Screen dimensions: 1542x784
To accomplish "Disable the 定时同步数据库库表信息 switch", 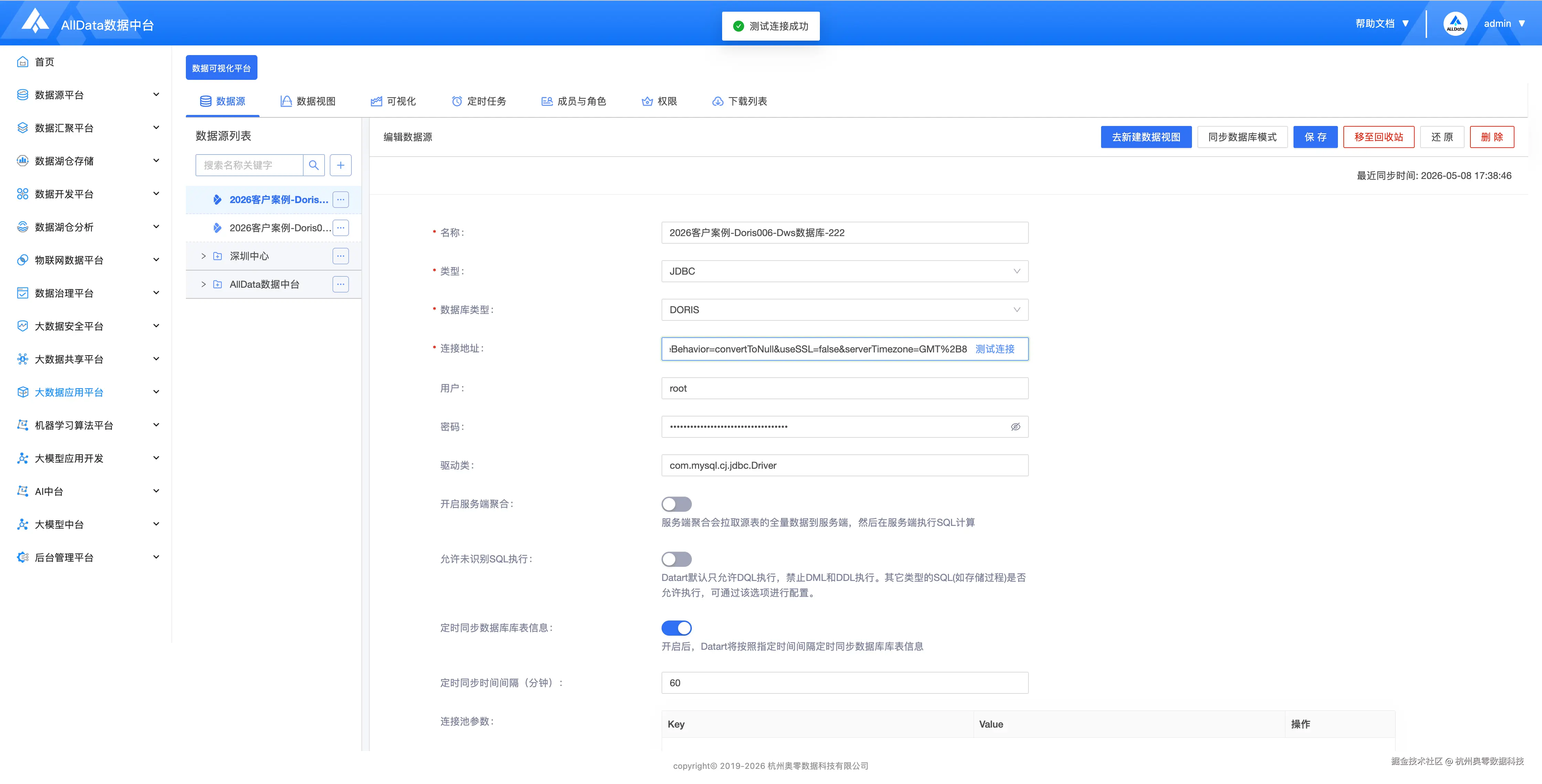I will coord(676,628).
